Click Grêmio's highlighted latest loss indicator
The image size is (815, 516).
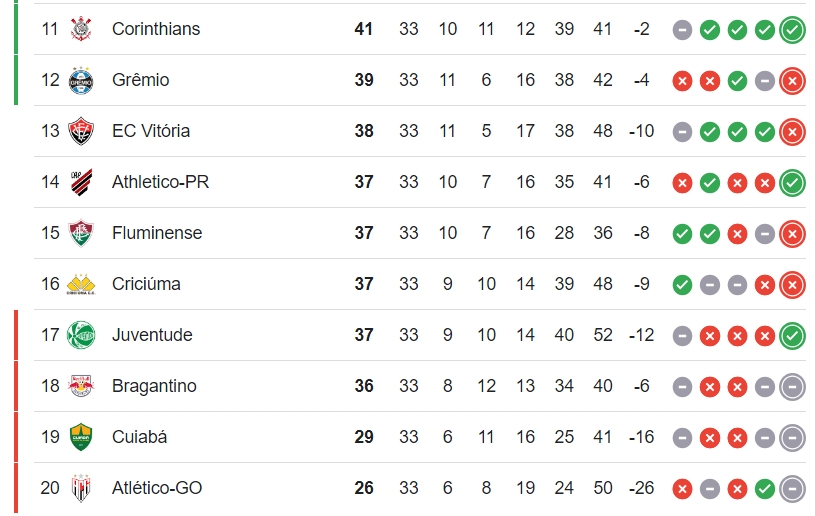(x=792, y=81)
